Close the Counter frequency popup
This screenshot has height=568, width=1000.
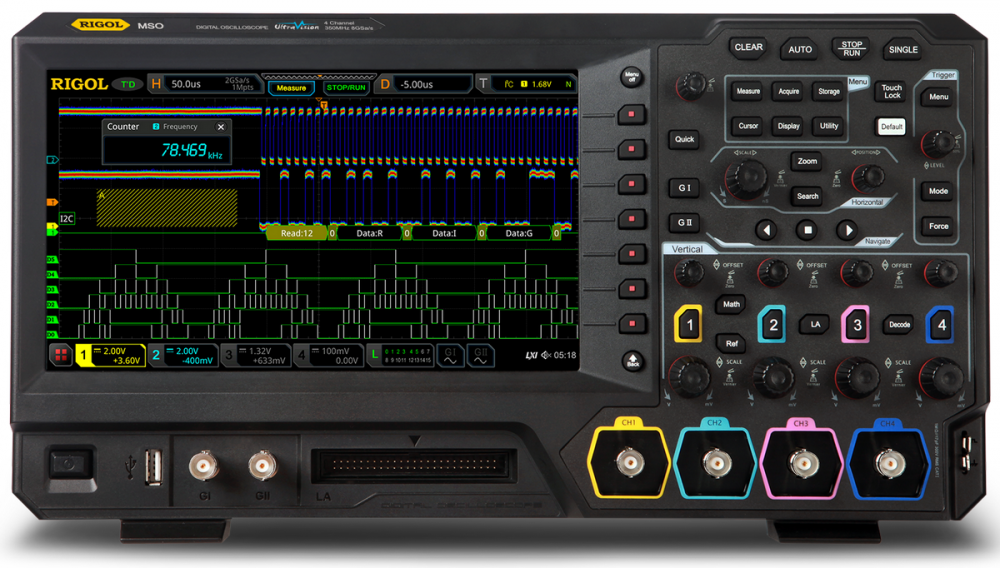[221, 127]
